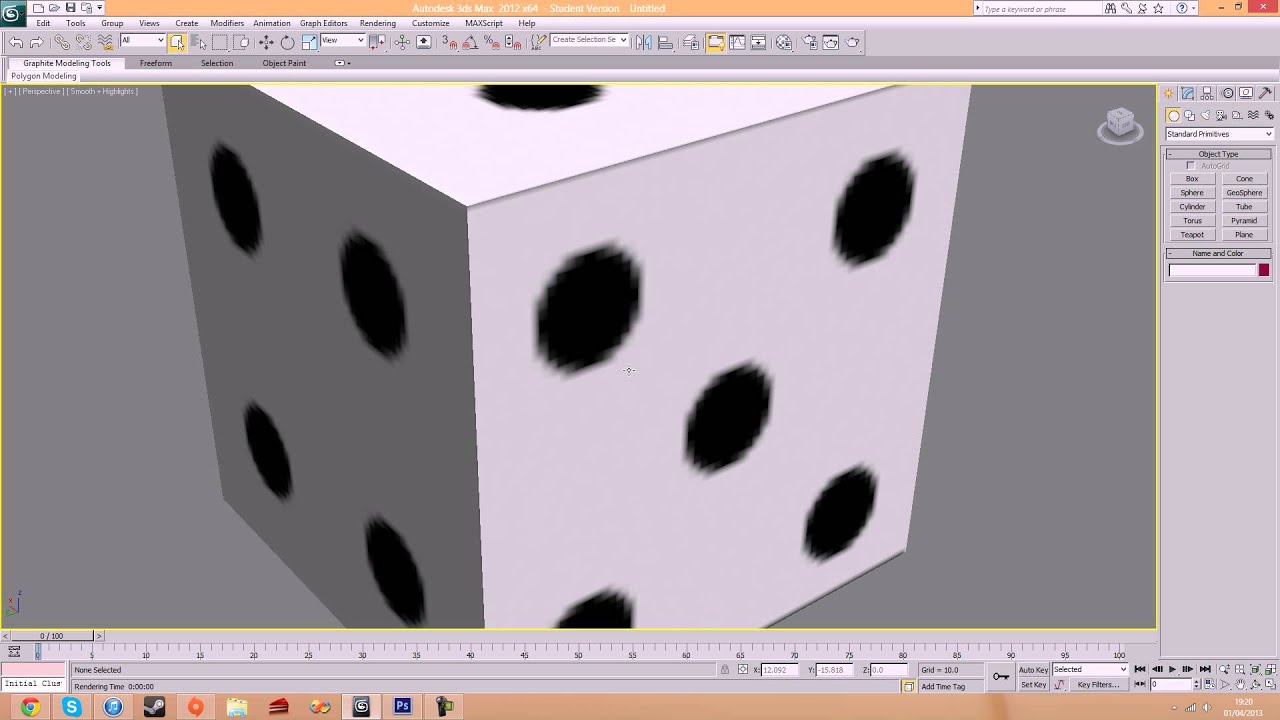Click the object color swatch
Image resolution: width=1280 pixels, height=720 pixels.
pyautogui.click(x=1264, y=270)
